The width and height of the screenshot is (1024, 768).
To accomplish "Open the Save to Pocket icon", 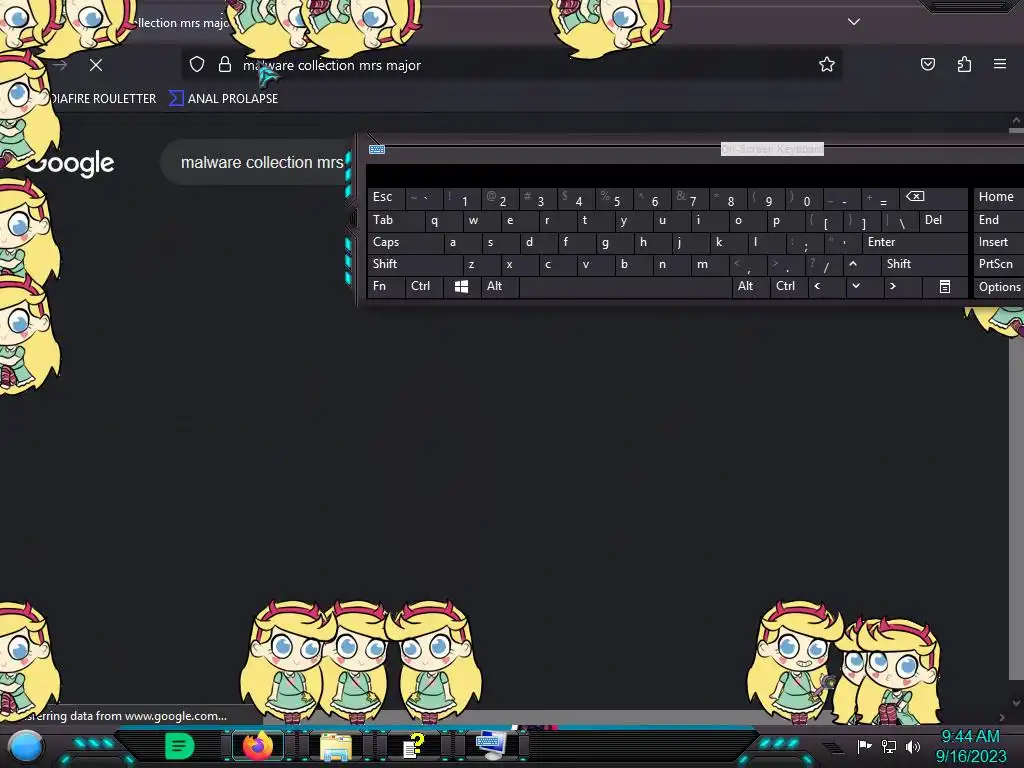I will coord(928,64).
